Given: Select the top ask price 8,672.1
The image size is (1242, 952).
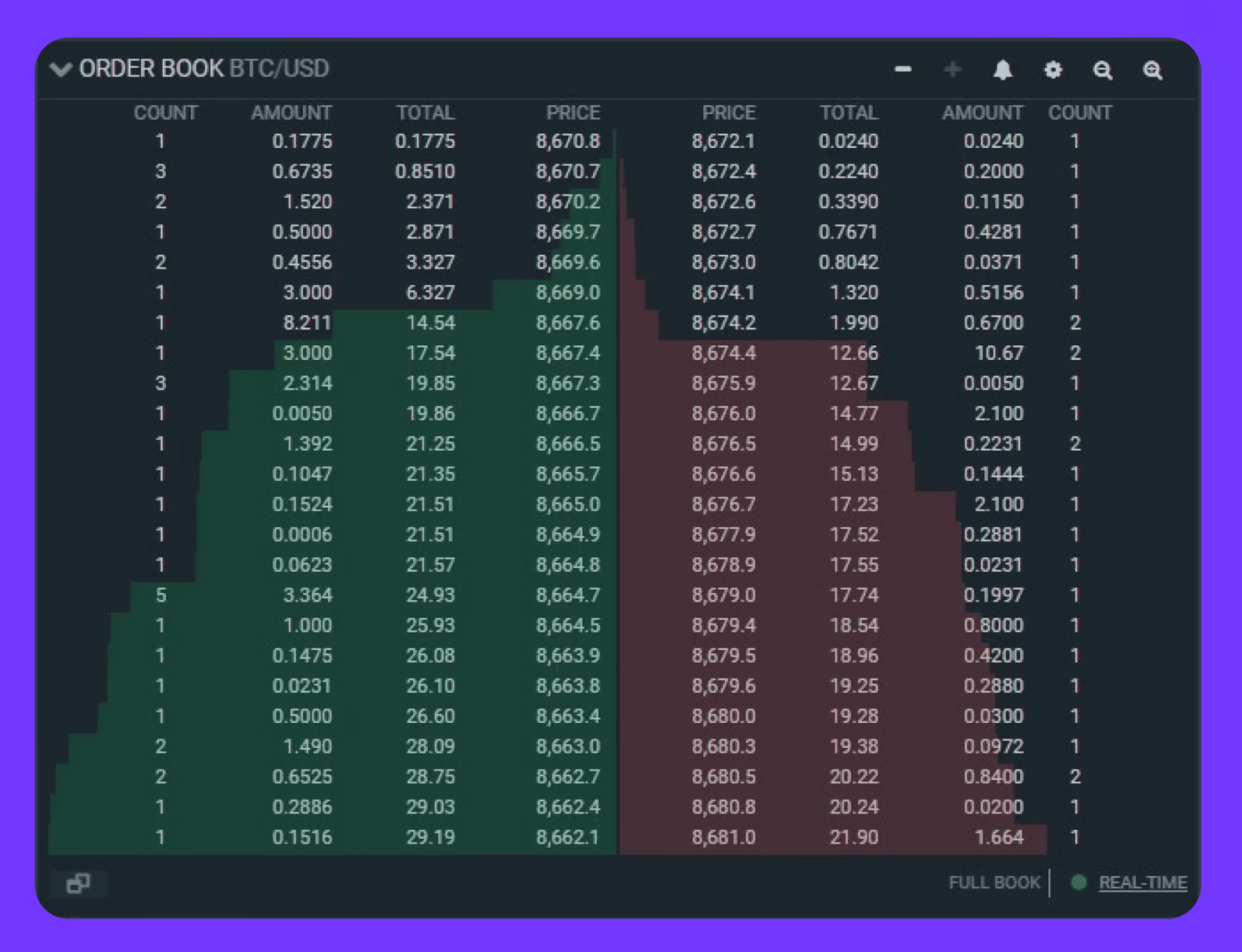Looking at the screenshot, I should [x=723, y=141].
